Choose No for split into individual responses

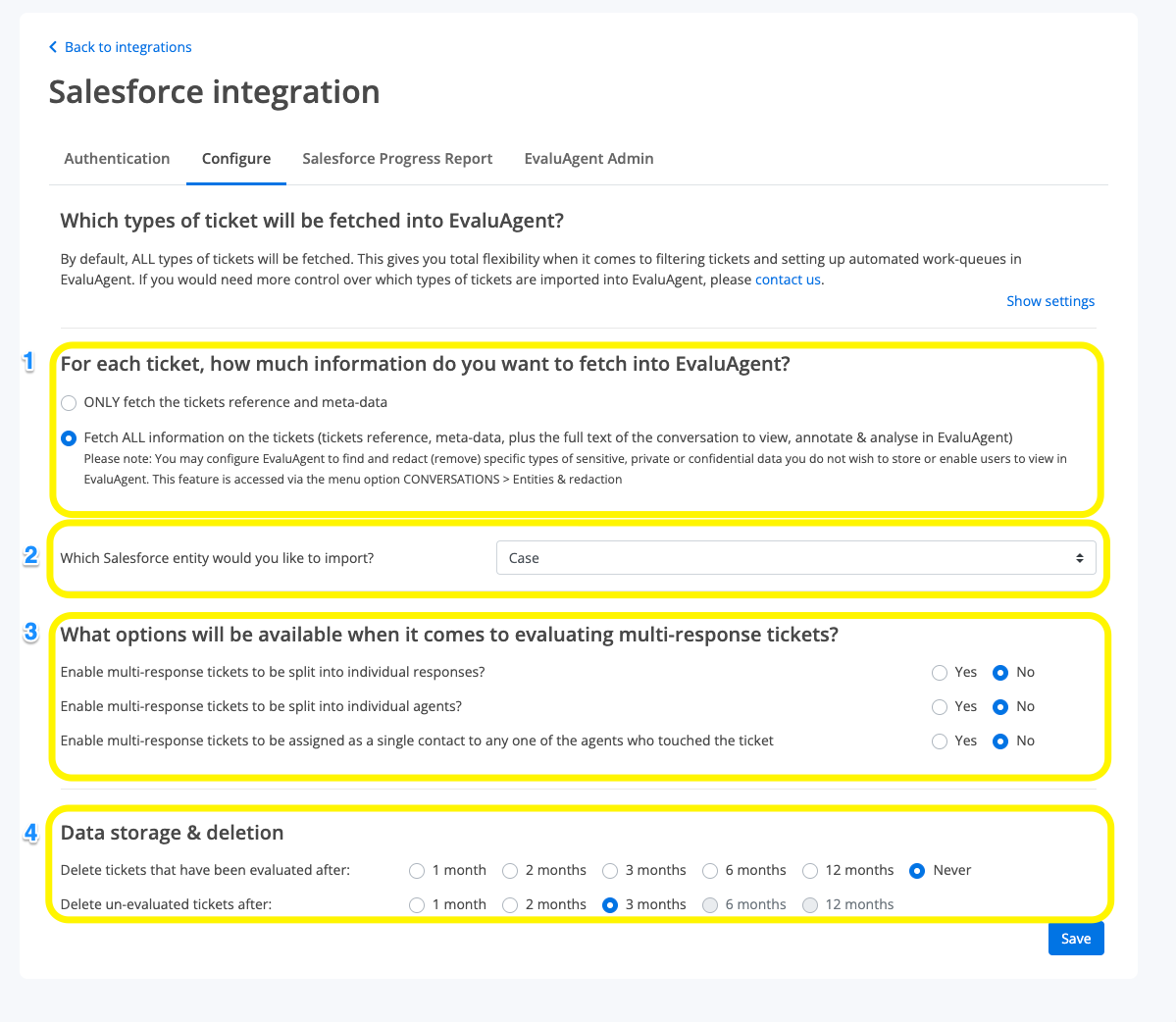point(999,673)
